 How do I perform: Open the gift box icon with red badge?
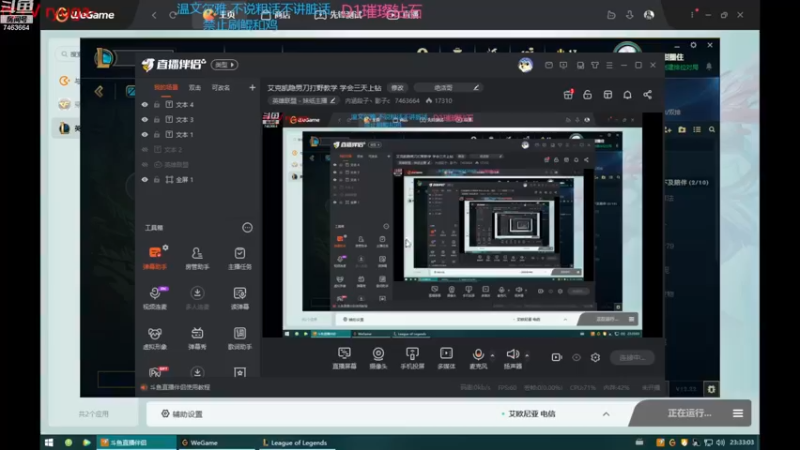568,95
